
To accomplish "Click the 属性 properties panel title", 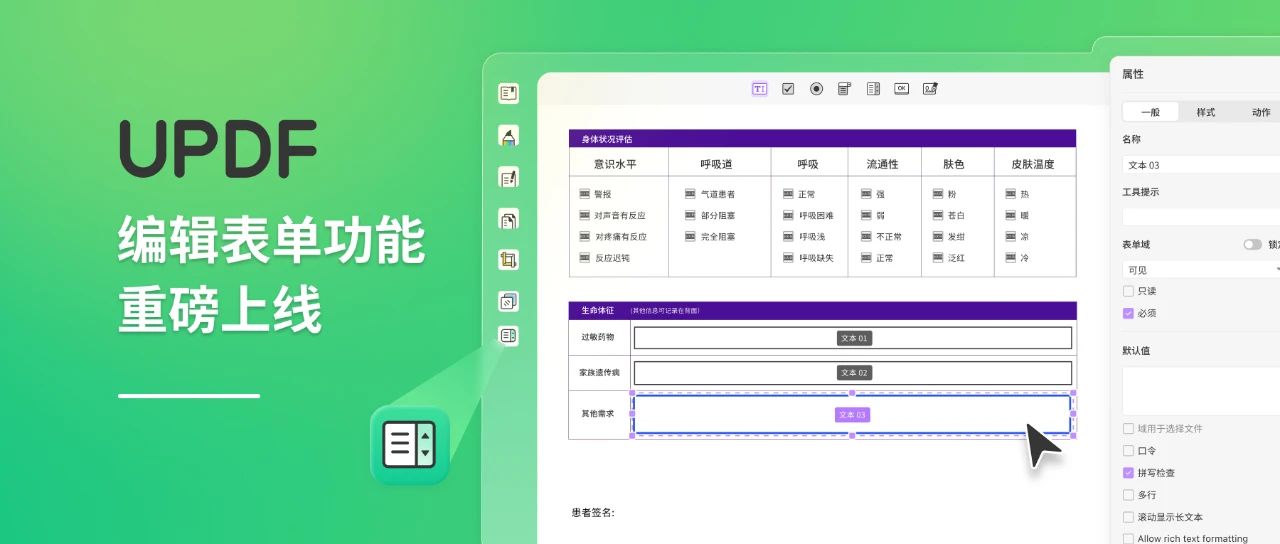I will 1133,74.
